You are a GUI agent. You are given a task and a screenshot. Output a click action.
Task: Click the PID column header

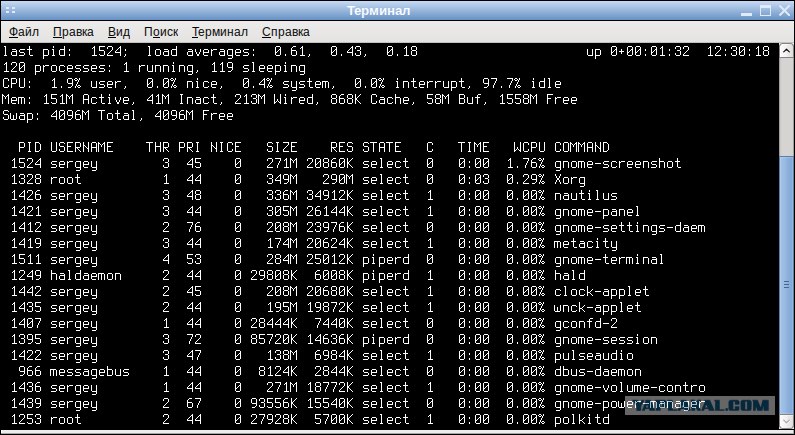[x=30, y=148]
